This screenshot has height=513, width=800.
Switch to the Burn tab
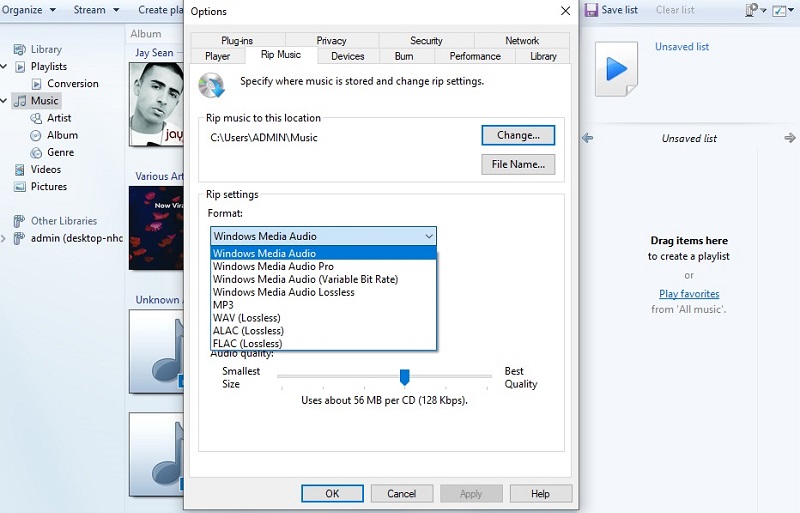404,56
